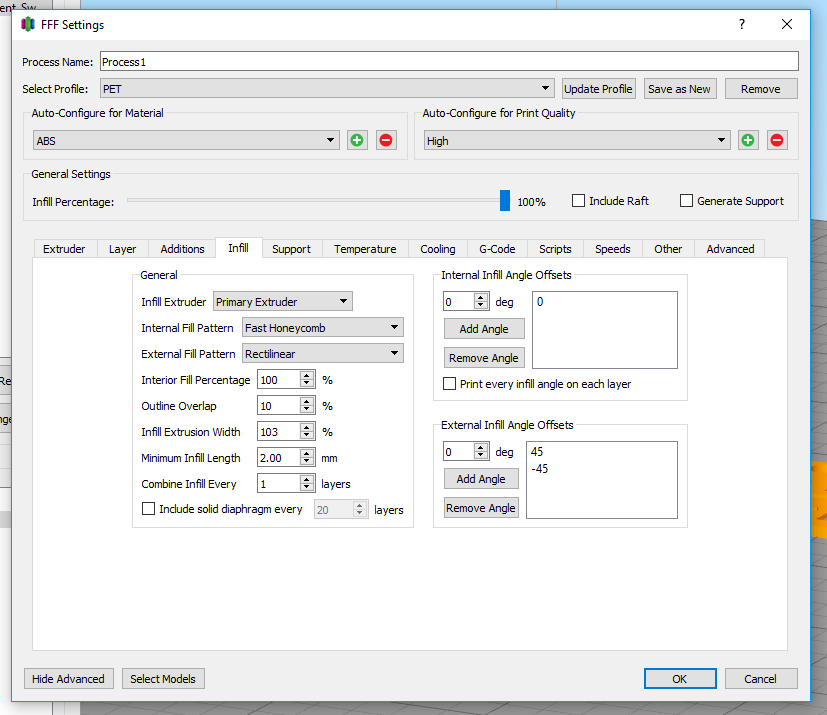
Task: Switch to the Layer tab
Action: pos(122,249)
